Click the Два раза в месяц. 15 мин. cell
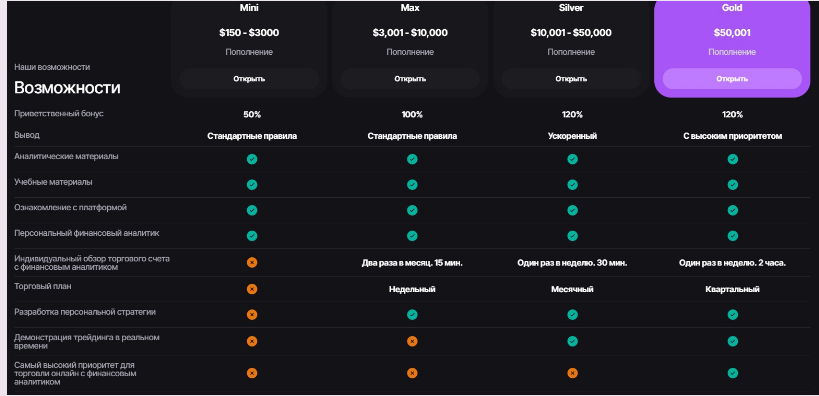This screenshot has width=819, height=396. (412, 263)
